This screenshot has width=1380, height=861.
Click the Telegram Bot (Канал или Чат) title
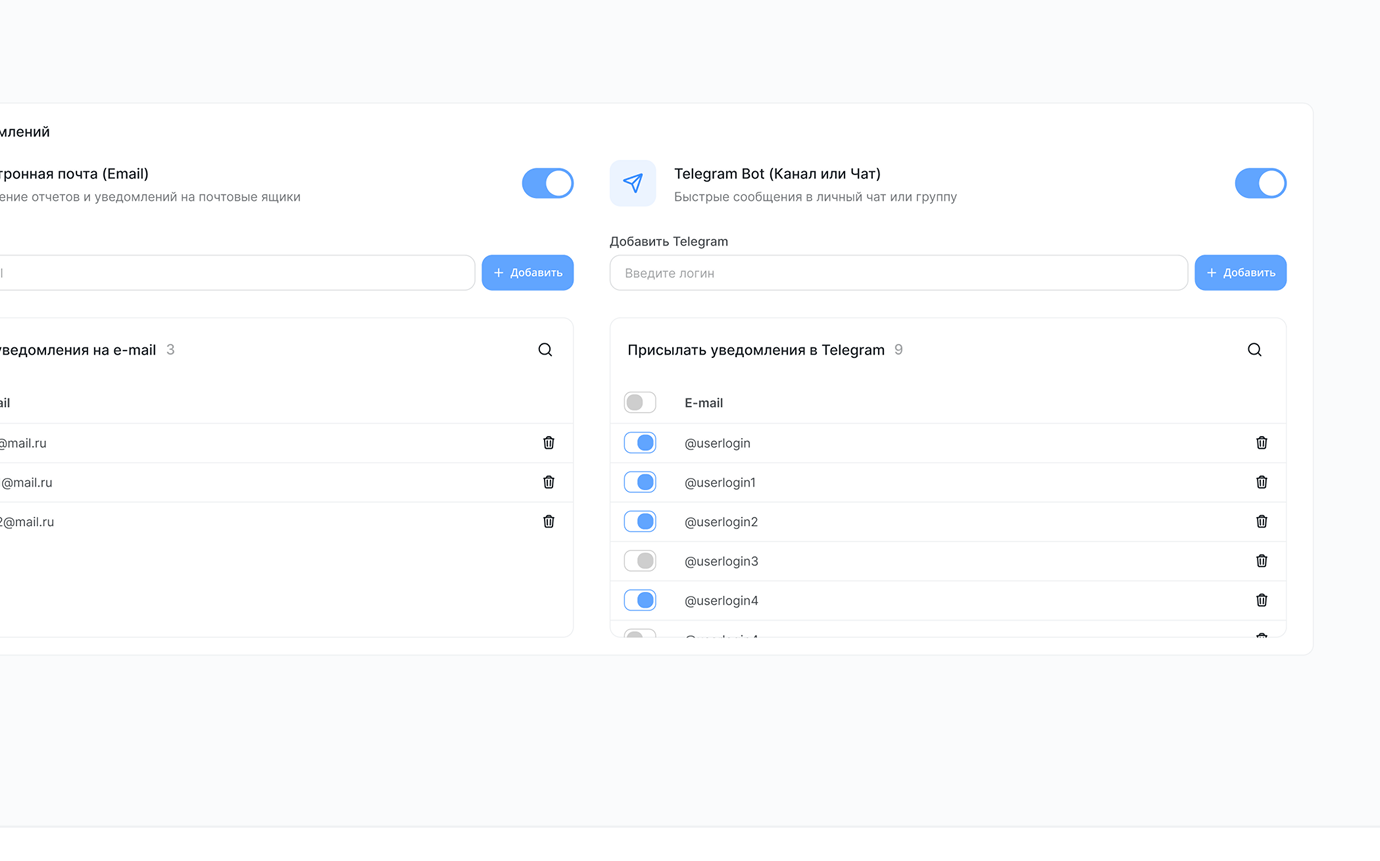pyautogui.click(x=777, y=174)
